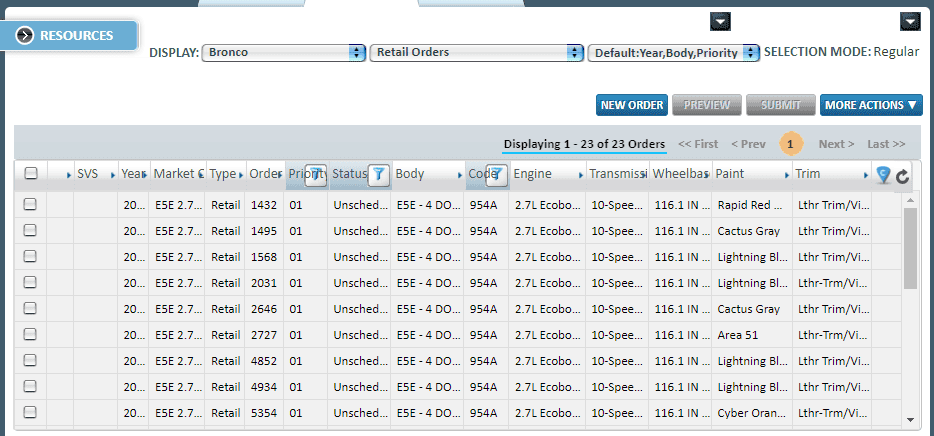Sort by the Year column header
Screen dimensions: 934x436
(133, 174)
